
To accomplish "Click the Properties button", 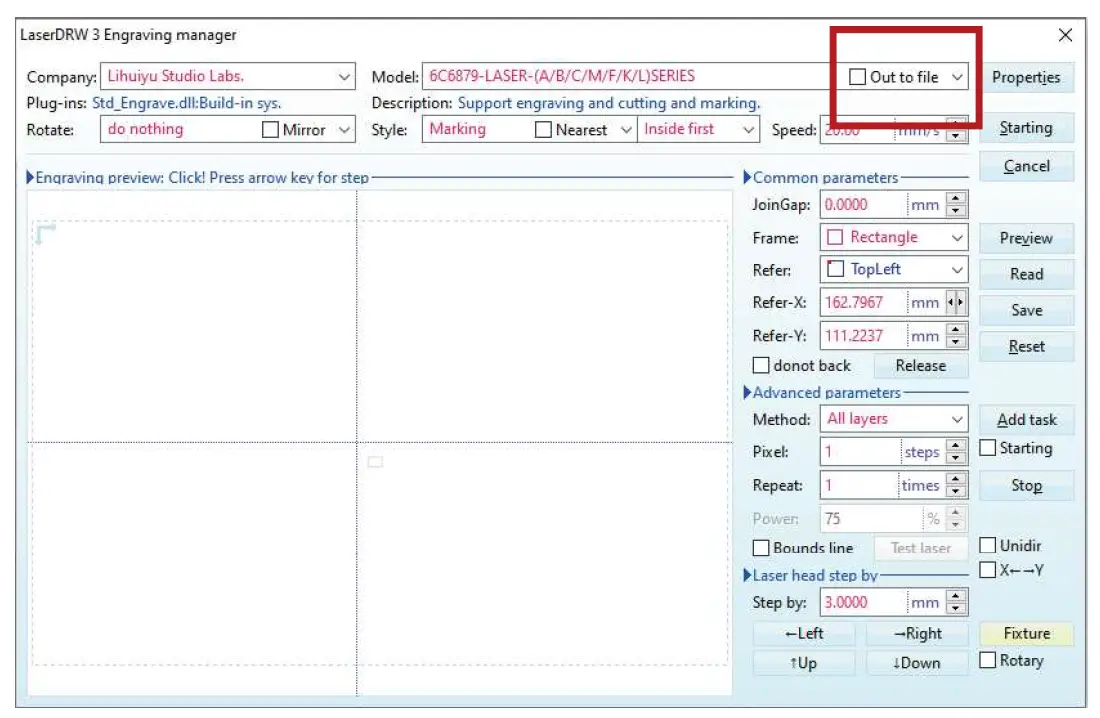I will [x=1026, y=77].
